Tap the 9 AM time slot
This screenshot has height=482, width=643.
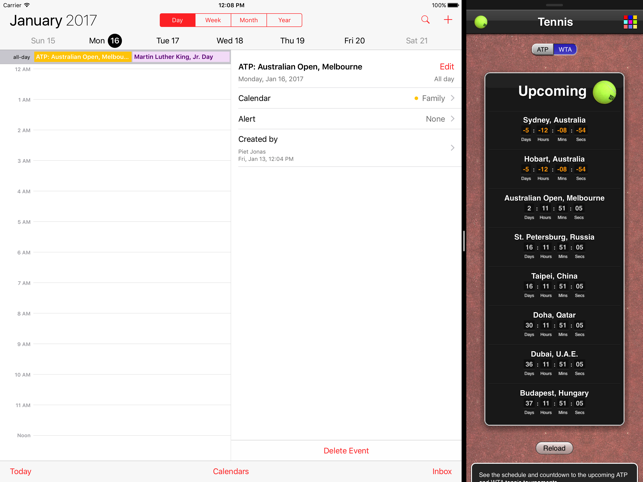point(131,359)
